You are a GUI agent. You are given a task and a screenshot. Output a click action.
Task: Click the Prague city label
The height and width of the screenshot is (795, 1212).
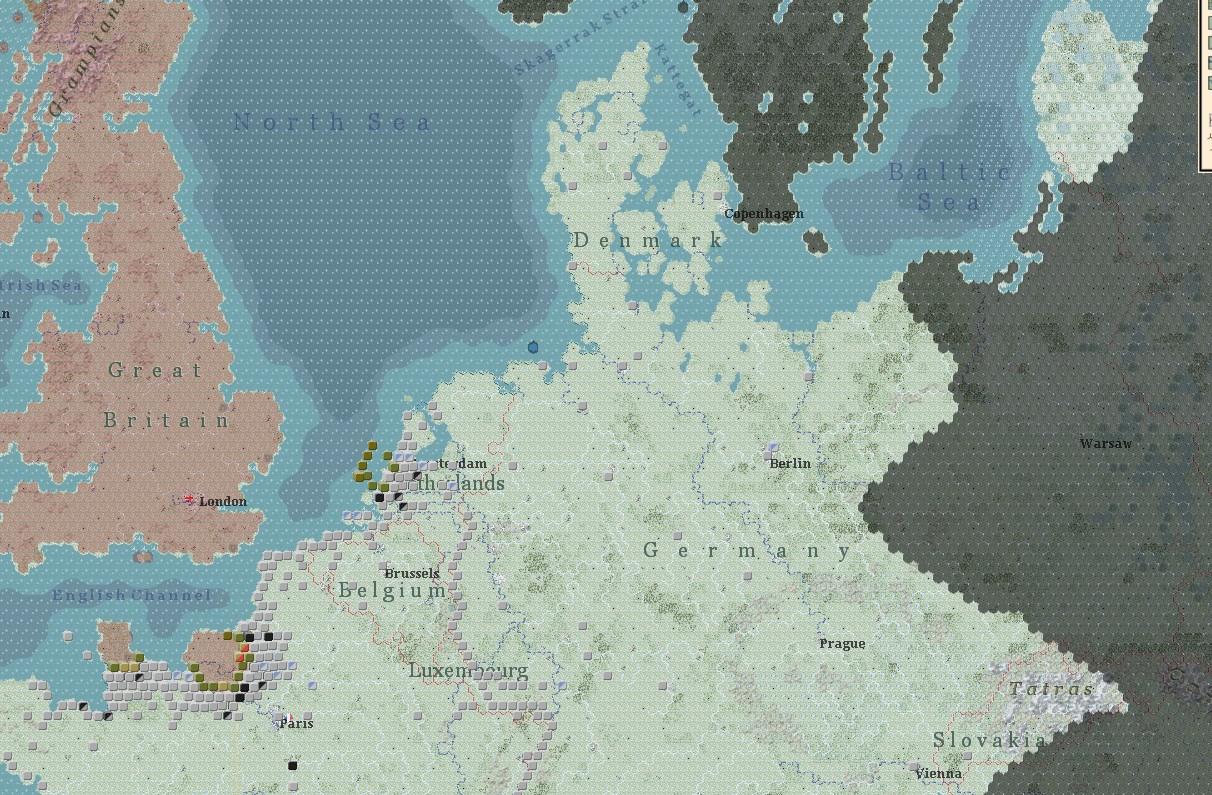point(842,643)
